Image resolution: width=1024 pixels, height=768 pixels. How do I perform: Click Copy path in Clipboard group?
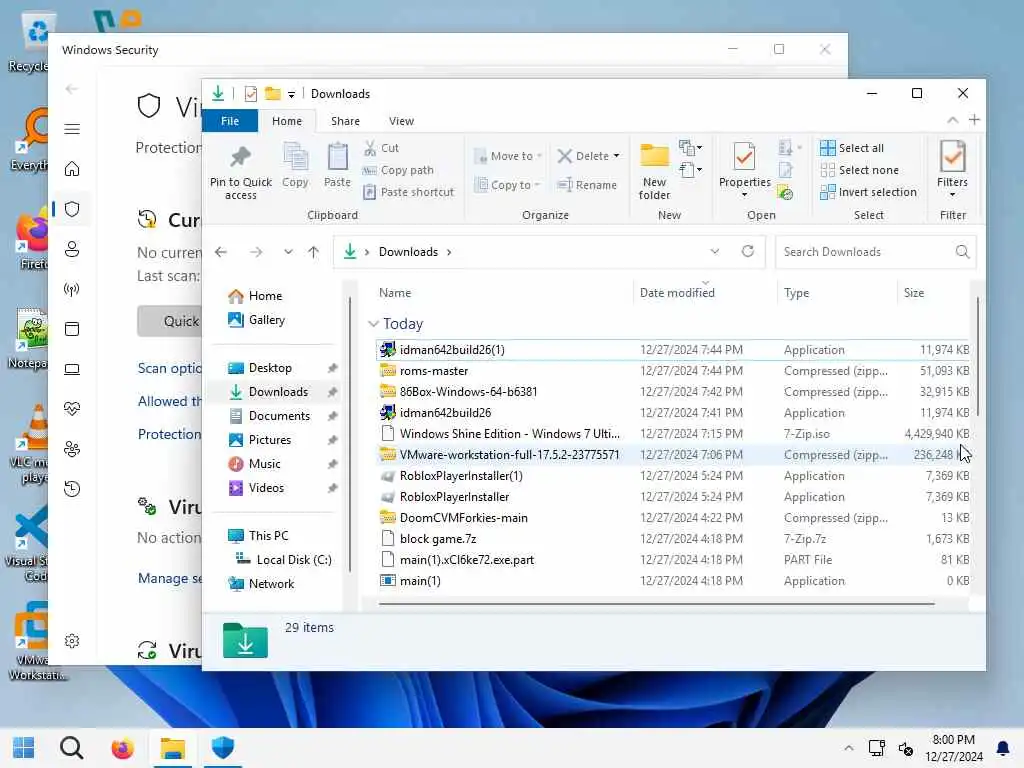[398, 170]
